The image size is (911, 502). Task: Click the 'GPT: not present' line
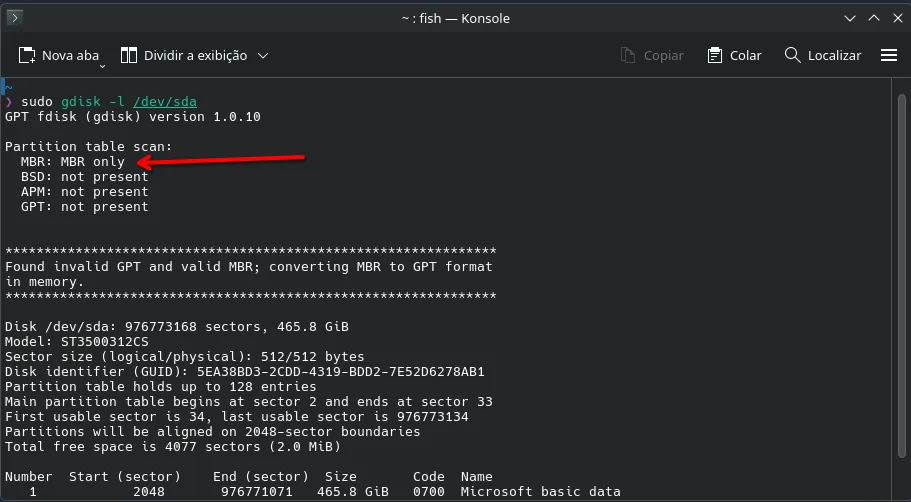click(x=84, y=207)
